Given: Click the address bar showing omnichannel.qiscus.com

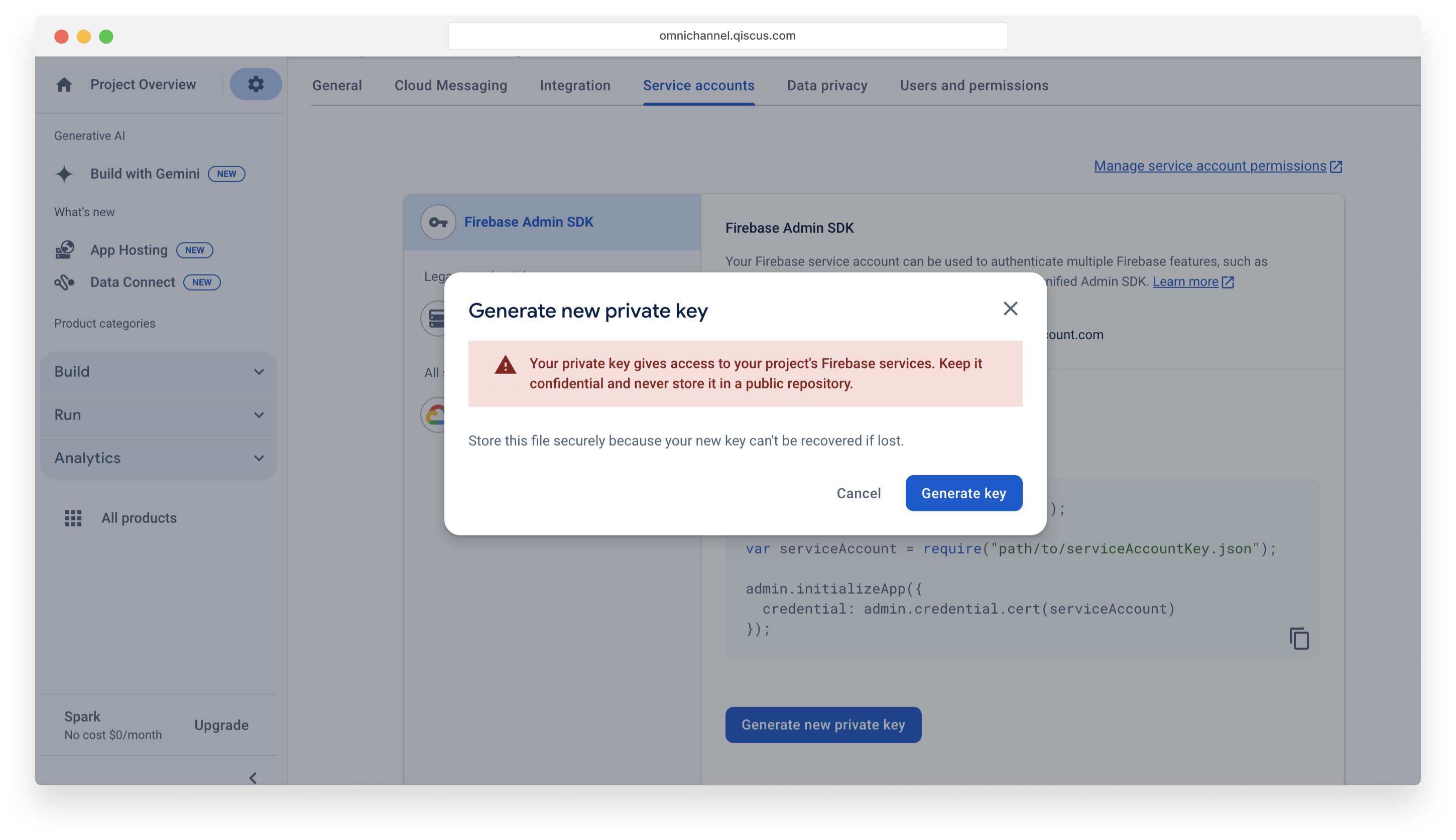Looking at the screenshot, I should point(727,36).
